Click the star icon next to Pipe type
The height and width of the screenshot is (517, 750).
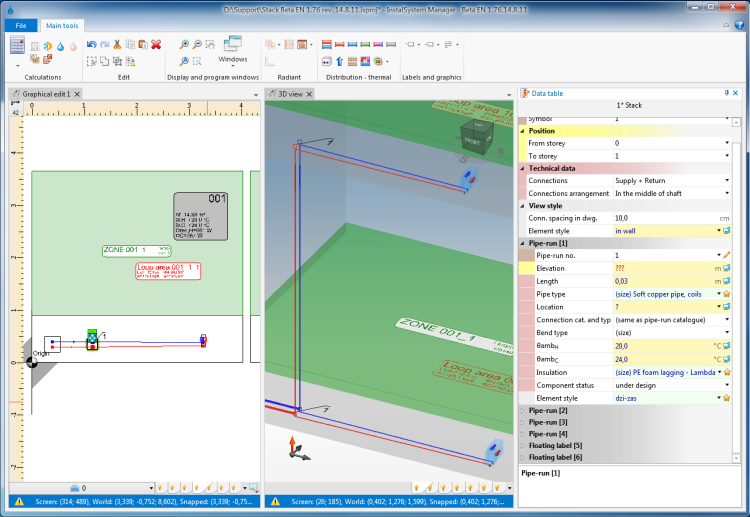727,294
